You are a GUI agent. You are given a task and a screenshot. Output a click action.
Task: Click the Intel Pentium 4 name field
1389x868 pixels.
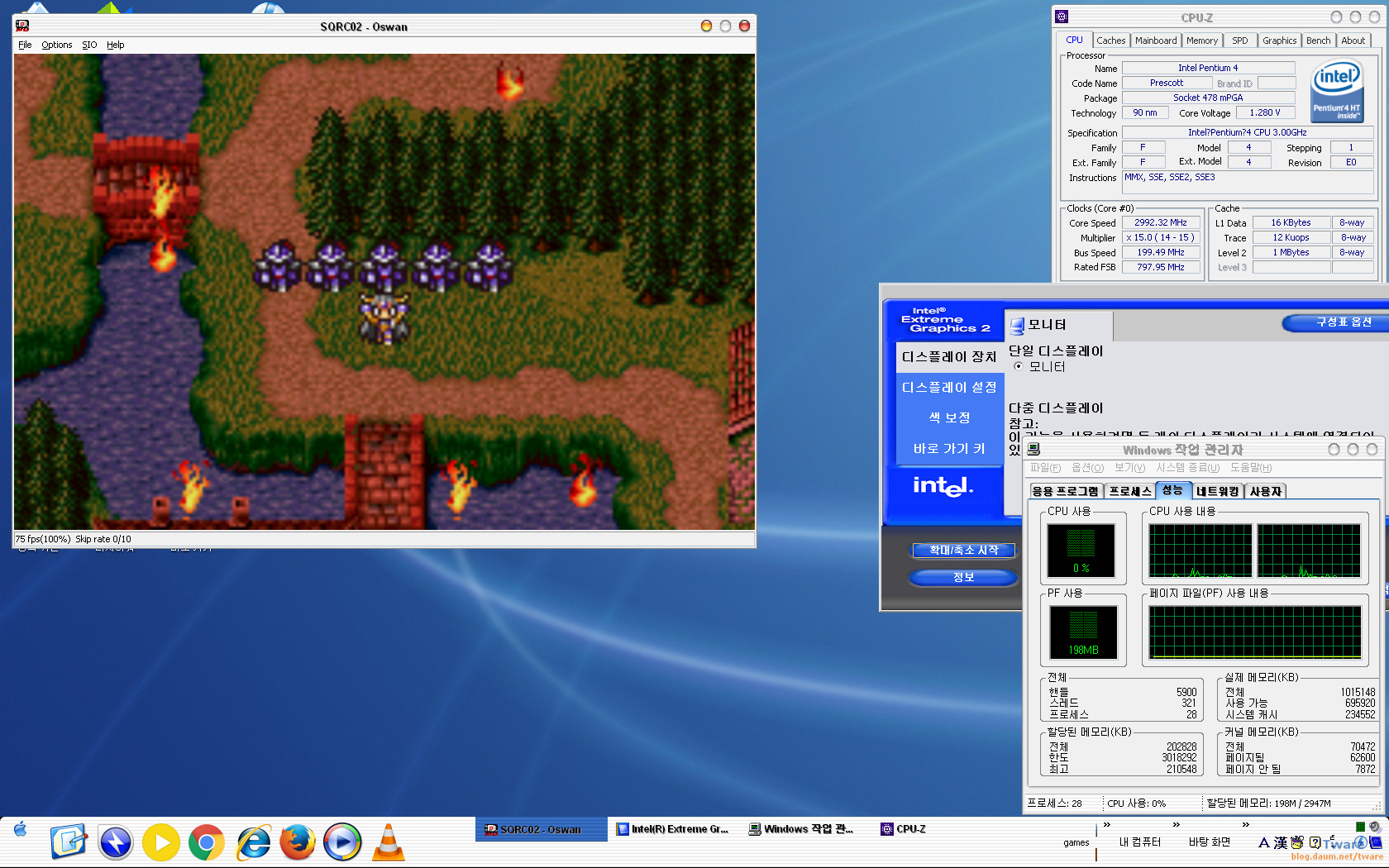tap(1208, 68)
